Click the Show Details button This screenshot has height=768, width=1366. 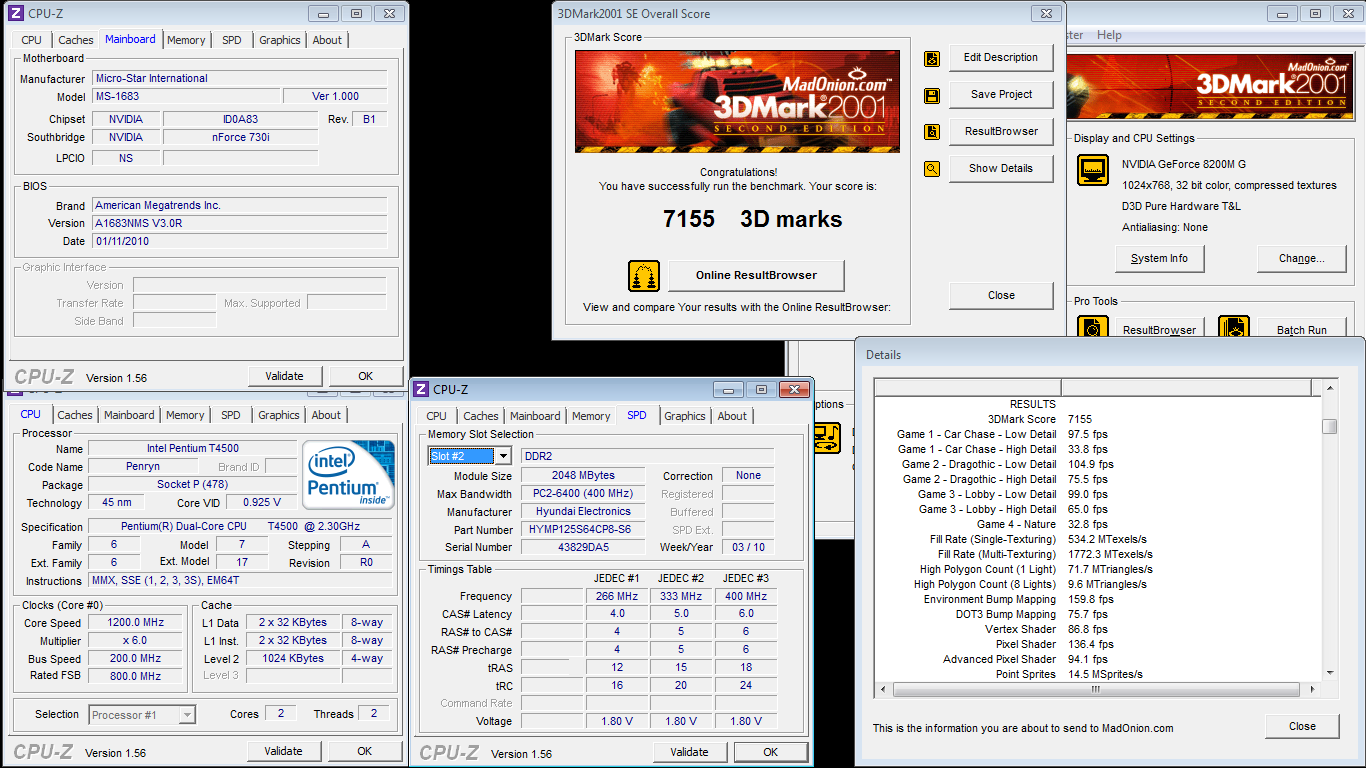(x=1001, y=169)
